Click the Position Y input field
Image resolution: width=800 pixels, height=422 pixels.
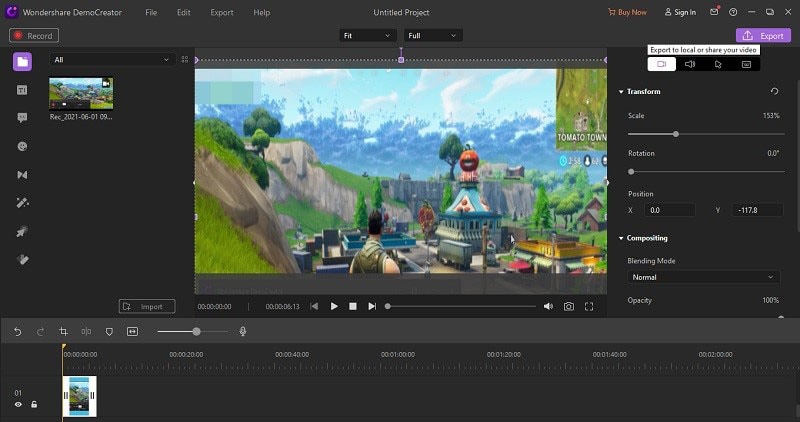(x=757, y=210)
